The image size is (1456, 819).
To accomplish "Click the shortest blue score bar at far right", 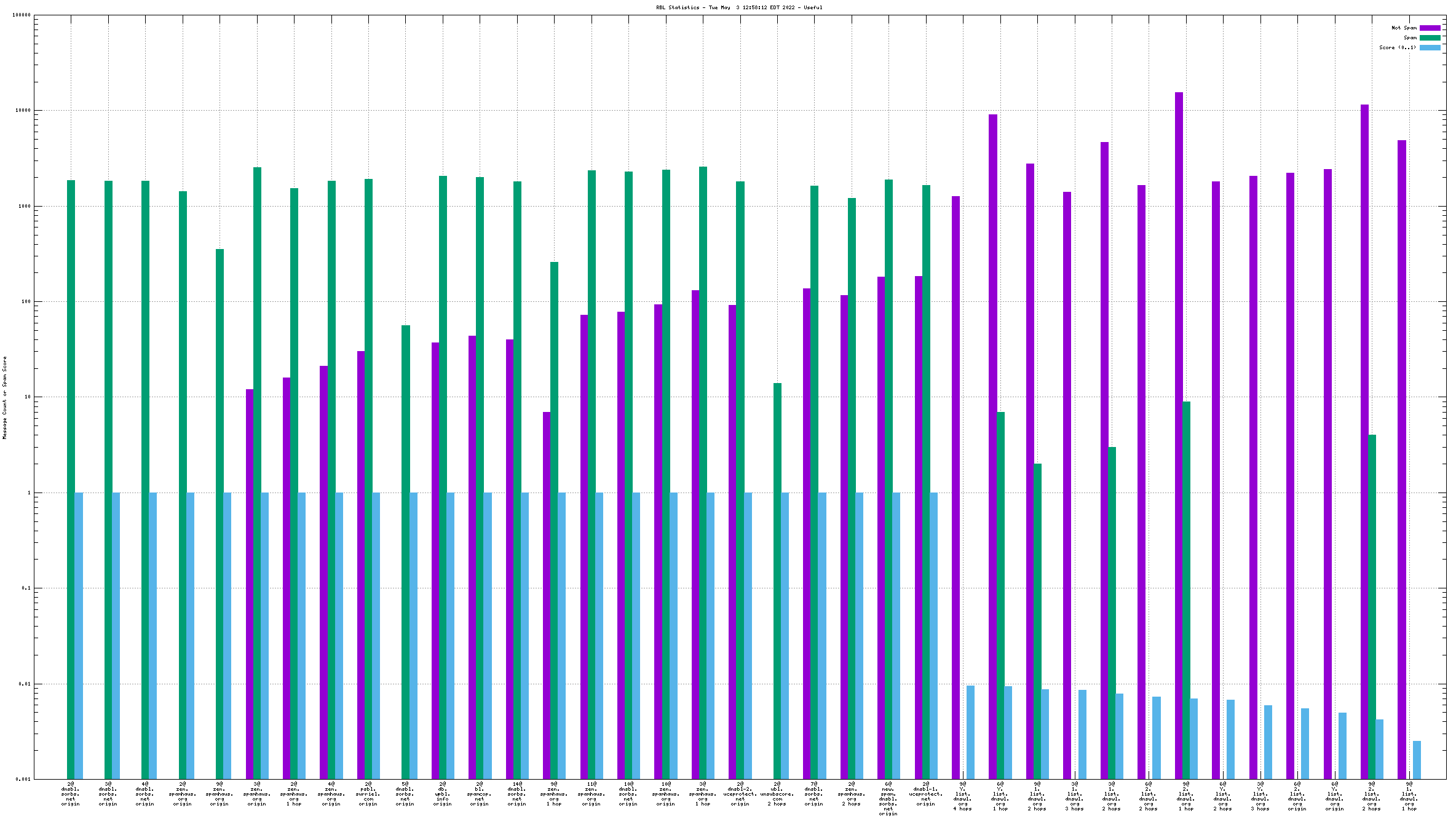I will [1417, 760].
